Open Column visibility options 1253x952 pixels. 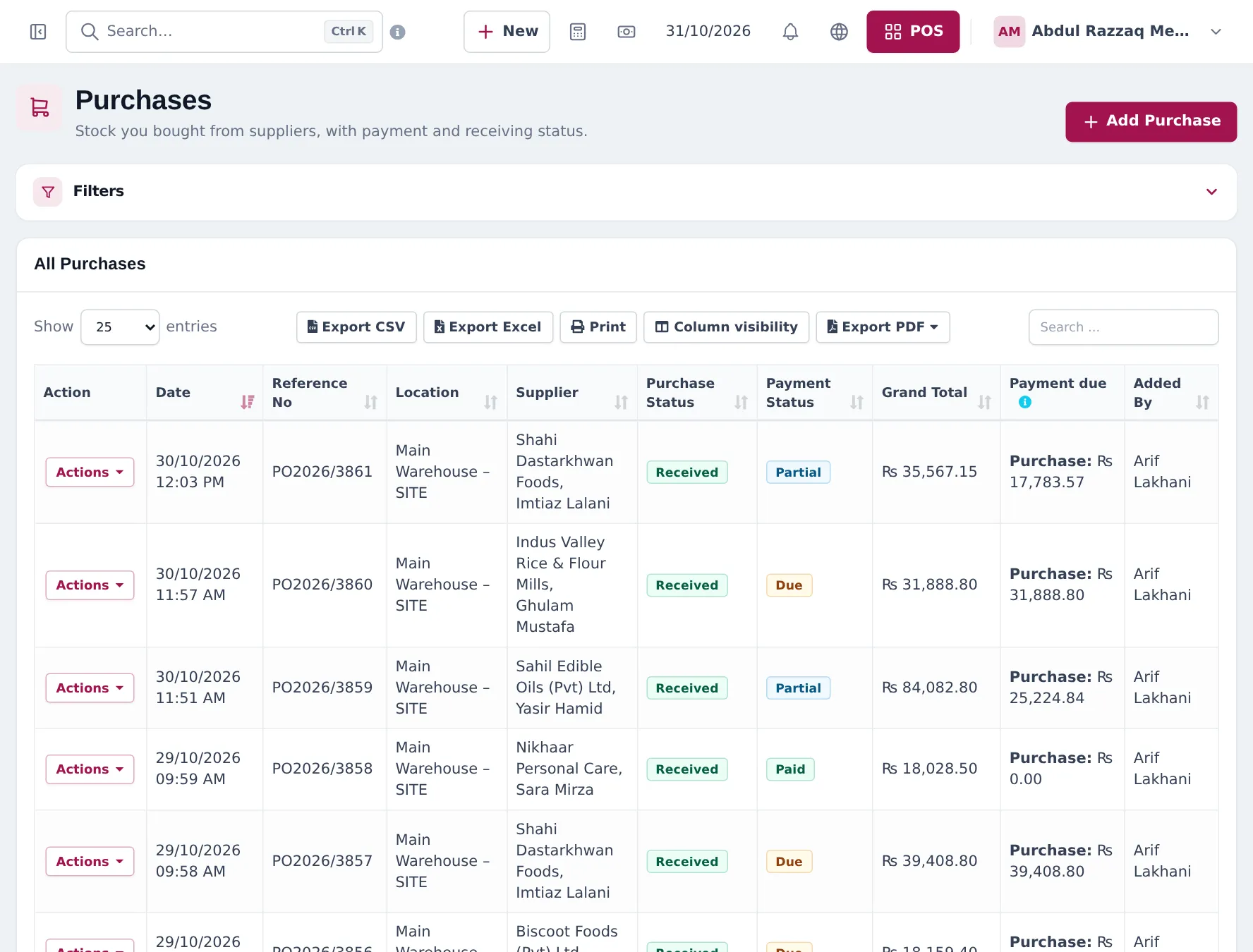[x=727, y=327]
